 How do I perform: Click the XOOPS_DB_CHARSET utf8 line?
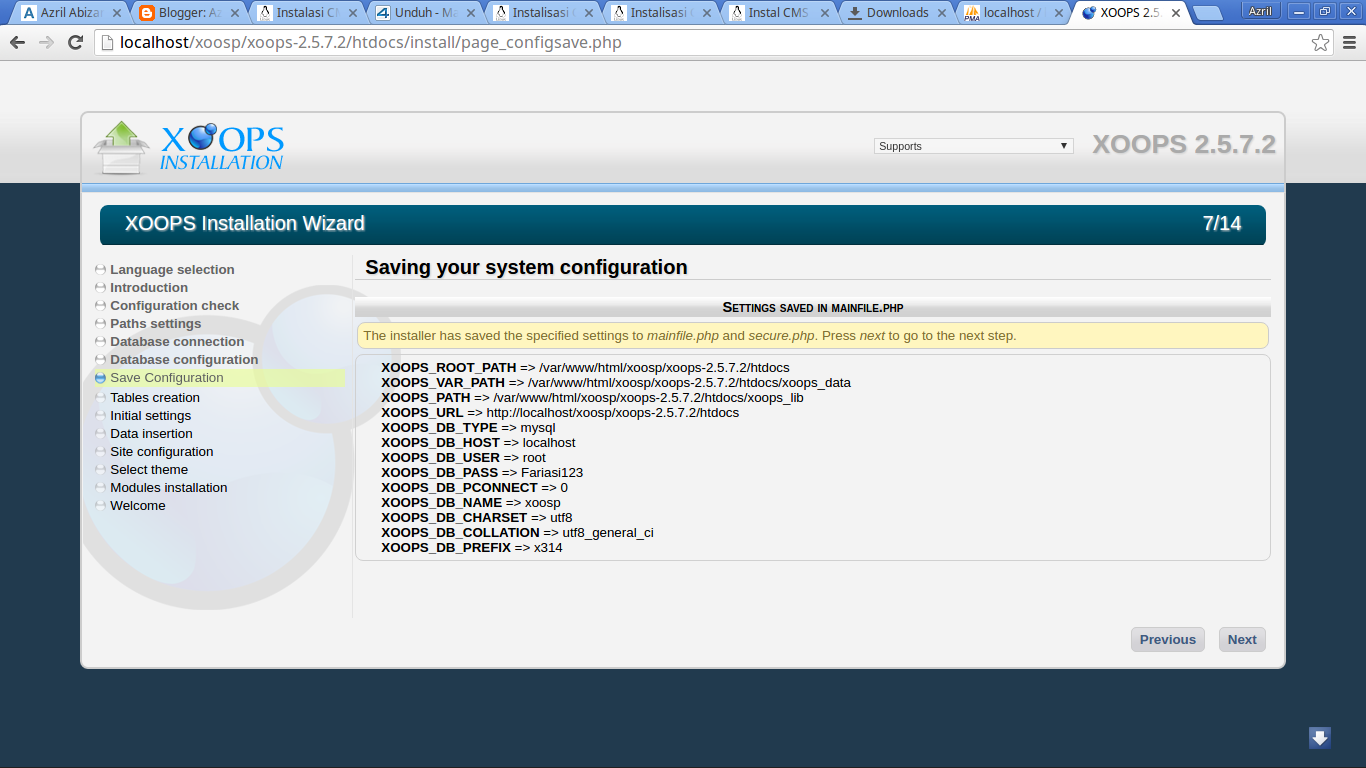[477, 518]
